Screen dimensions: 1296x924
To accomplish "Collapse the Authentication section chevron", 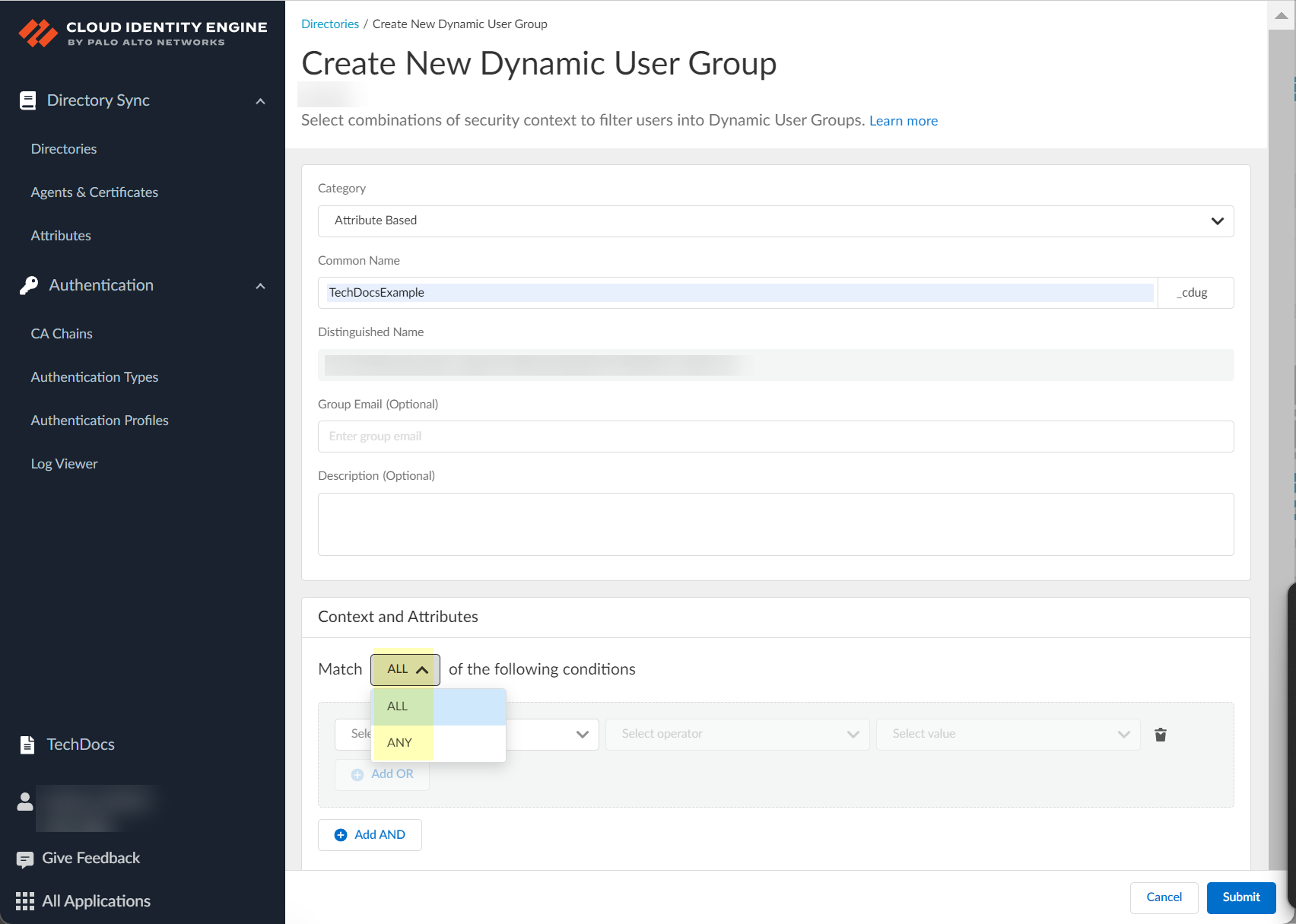I will [260, 286].
